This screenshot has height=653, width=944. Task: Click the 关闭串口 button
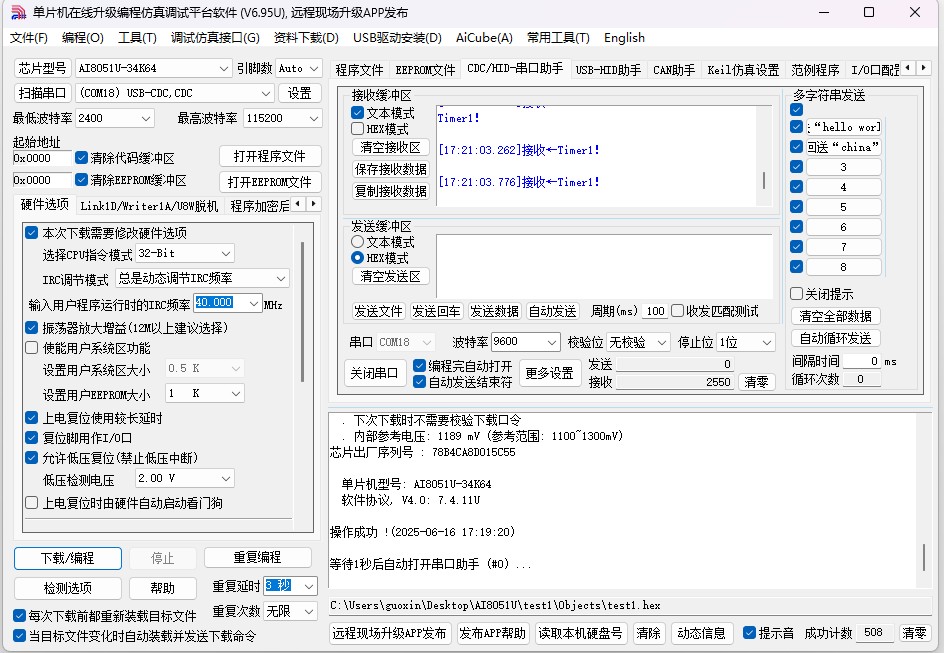[x=374, y=373]
